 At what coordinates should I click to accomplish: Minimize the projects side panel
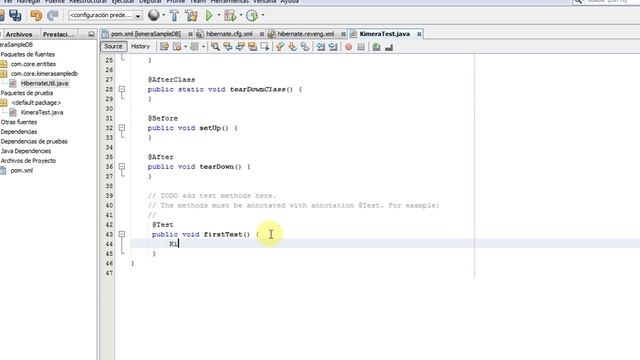[91, 34]
